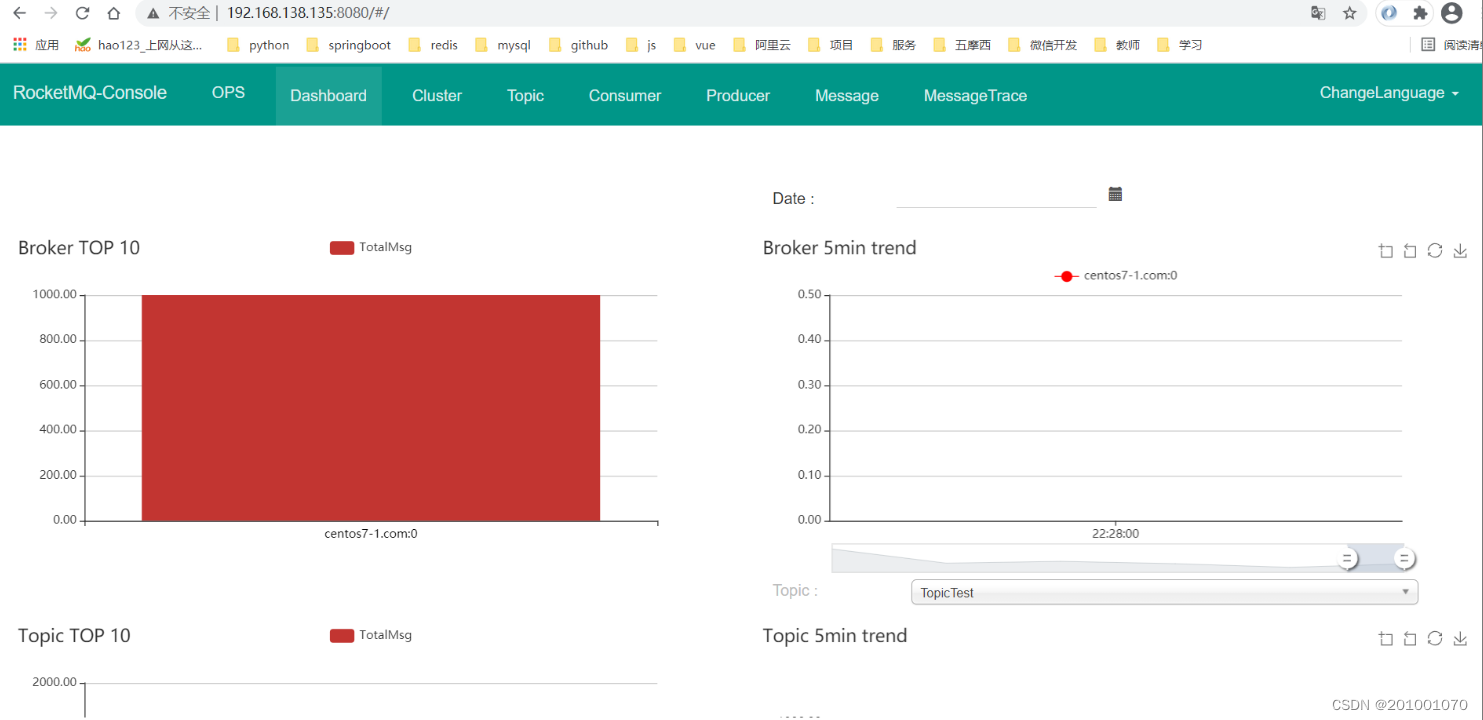This screenshot has height=720, width=1483.
Task: Open the Topic dropdown showing TopicTest
Action: pos(1164,592)
